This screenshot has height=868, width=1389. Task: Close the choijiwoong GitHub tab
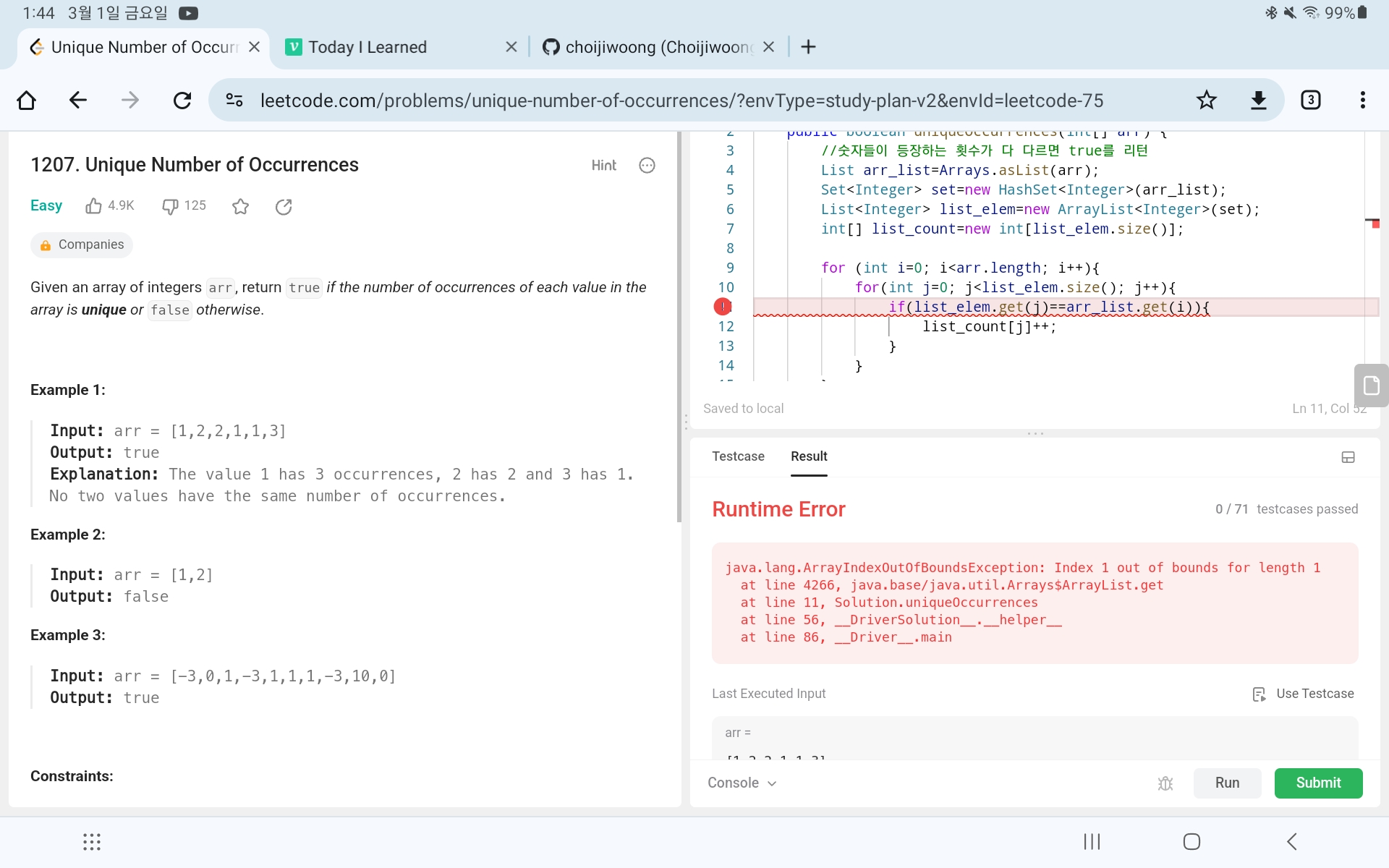pos(768,47)
